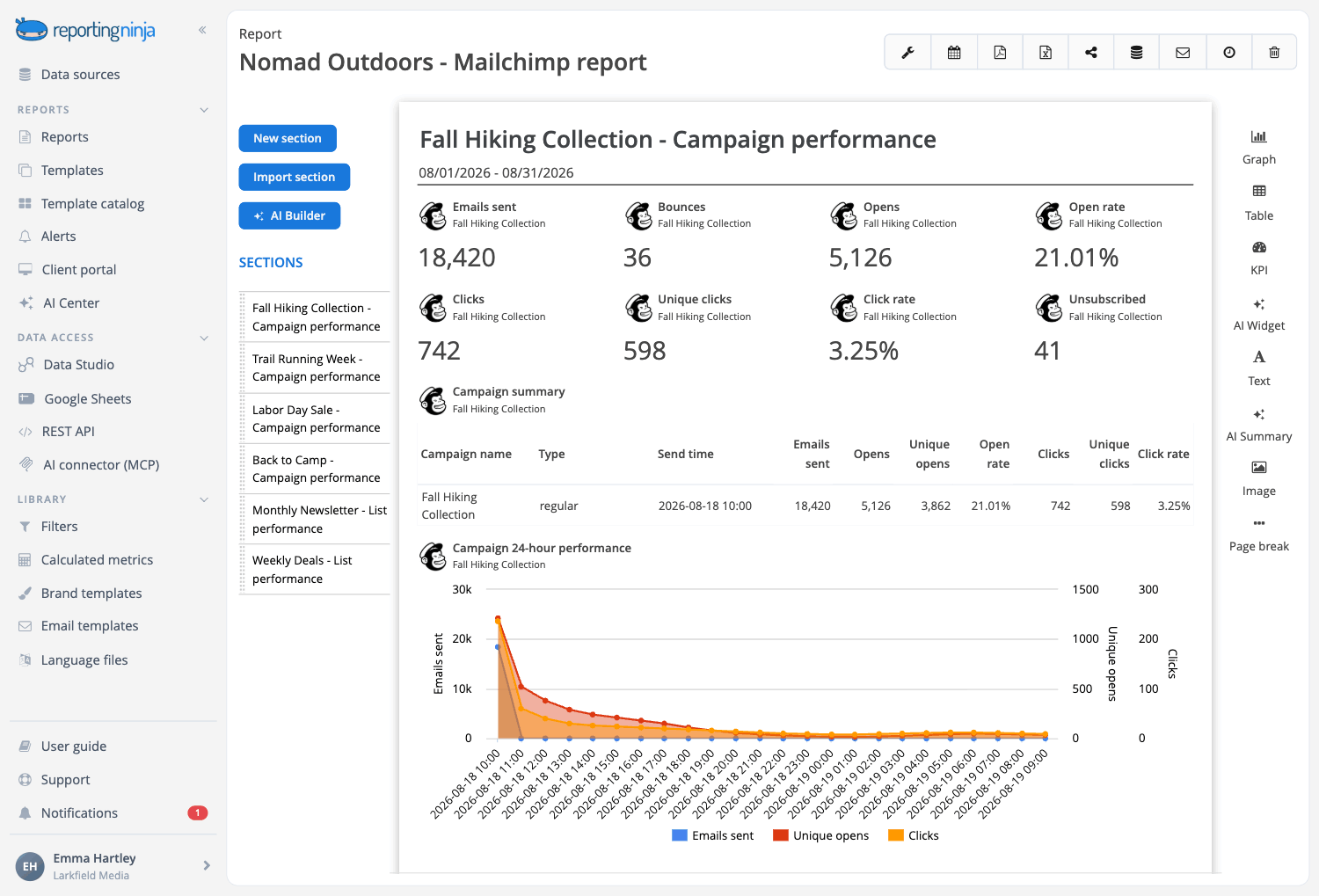
Task: Select Labor Day Sale section
Action: 315,419
